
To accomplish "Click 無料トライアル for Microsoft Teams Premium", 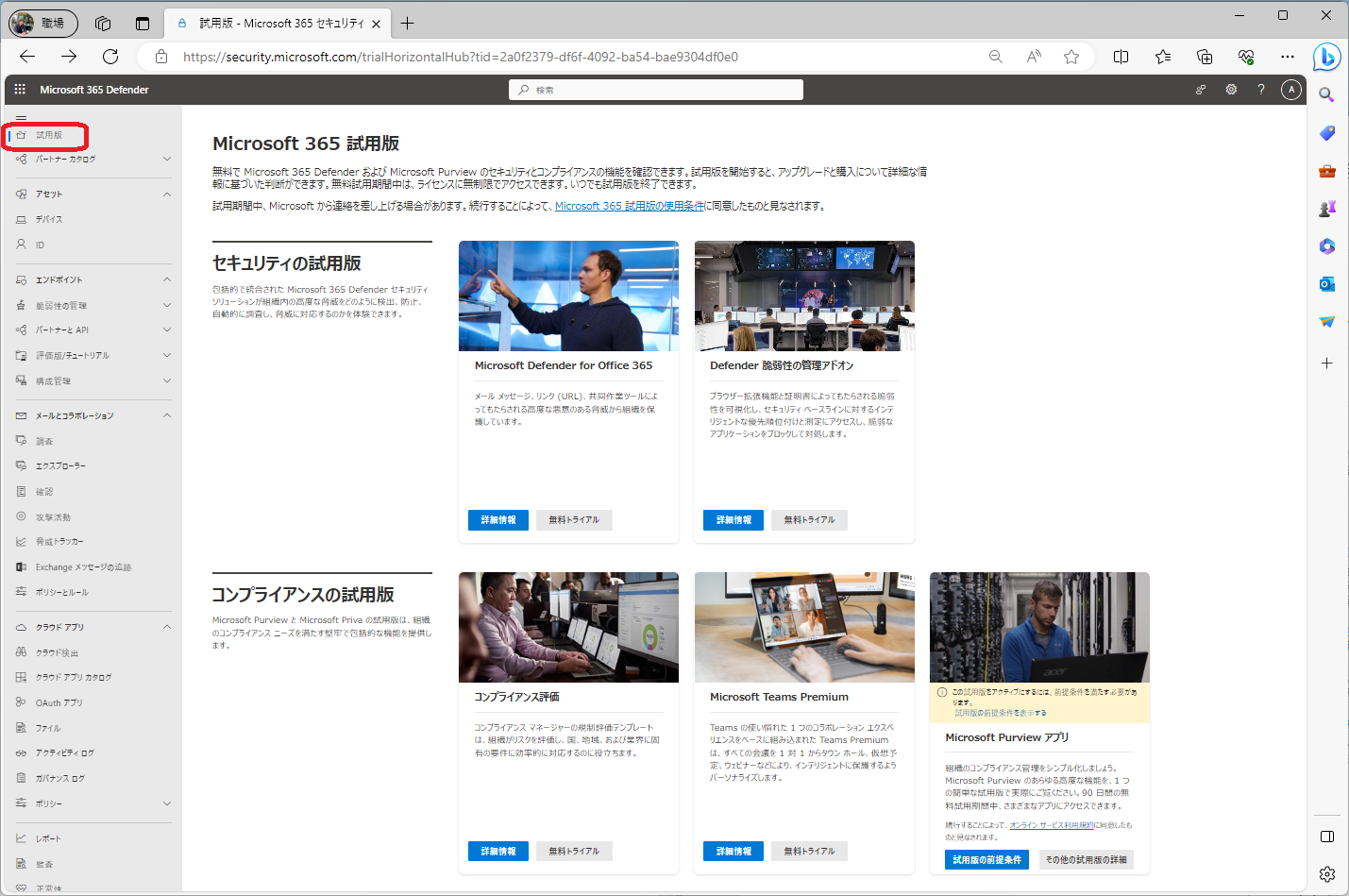I will click(809, 852).
